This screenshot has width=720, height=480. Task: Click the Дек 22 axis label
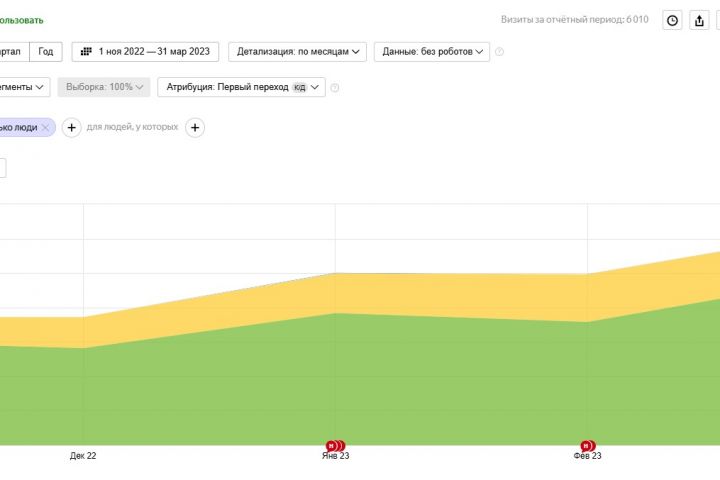click(x=83, y=456)
